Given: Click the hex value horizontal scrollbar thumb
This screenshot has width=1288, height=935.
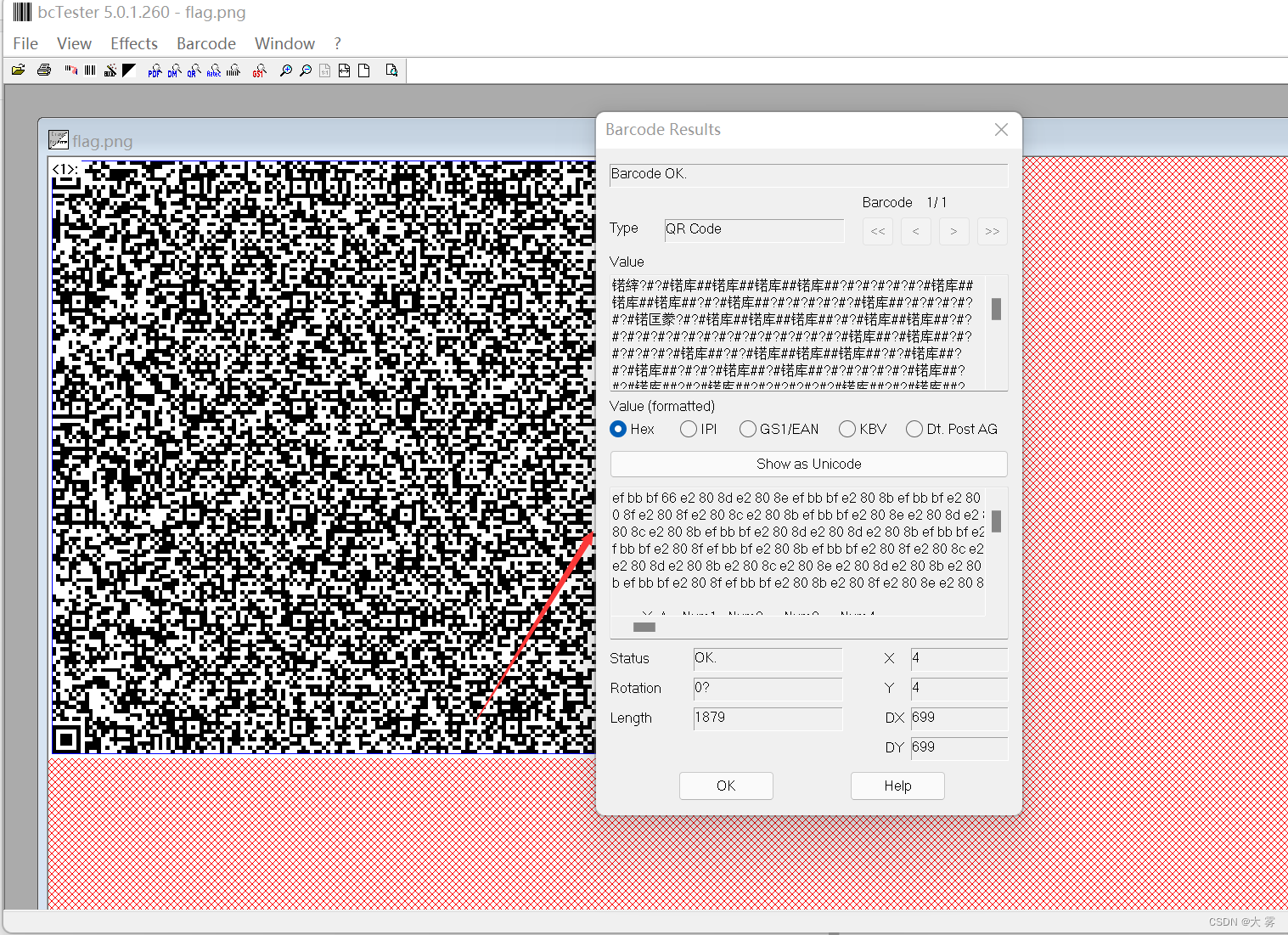Looking at the screenshot, I should pyautogui.click(x=644, y=627).
